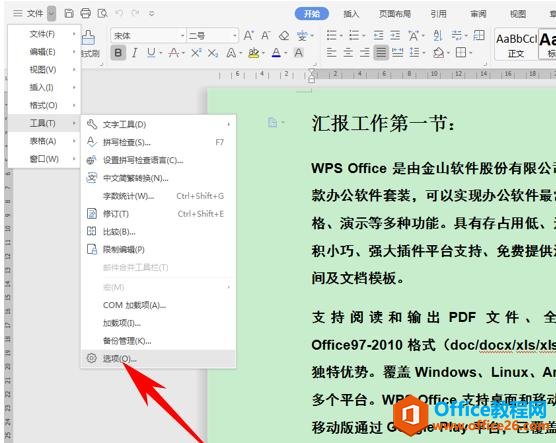Expand borders dropdown arrow
Image resolution: width=556 pixels, height=443 pixels.
pos(471,53)
